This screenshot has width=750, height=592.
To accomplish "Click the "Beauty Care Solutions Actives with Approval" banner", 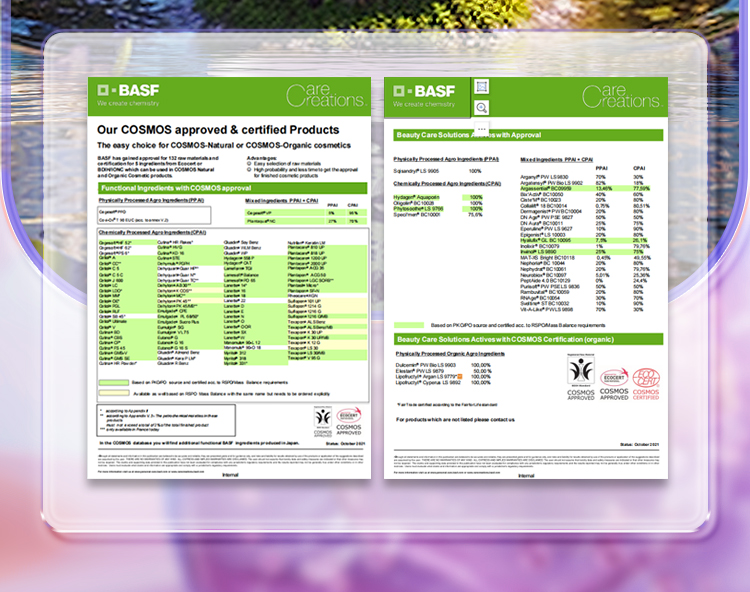I will pyautogui.click(x=529, y=135).
